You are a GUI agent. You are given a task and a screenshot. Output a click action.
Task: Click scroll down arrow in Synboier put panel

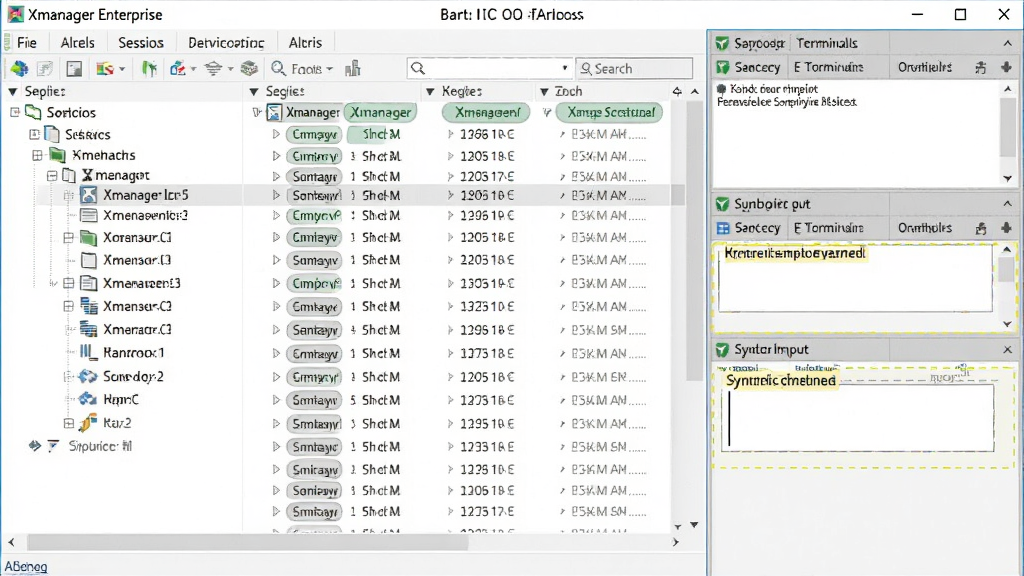[x=1008, y=324]
